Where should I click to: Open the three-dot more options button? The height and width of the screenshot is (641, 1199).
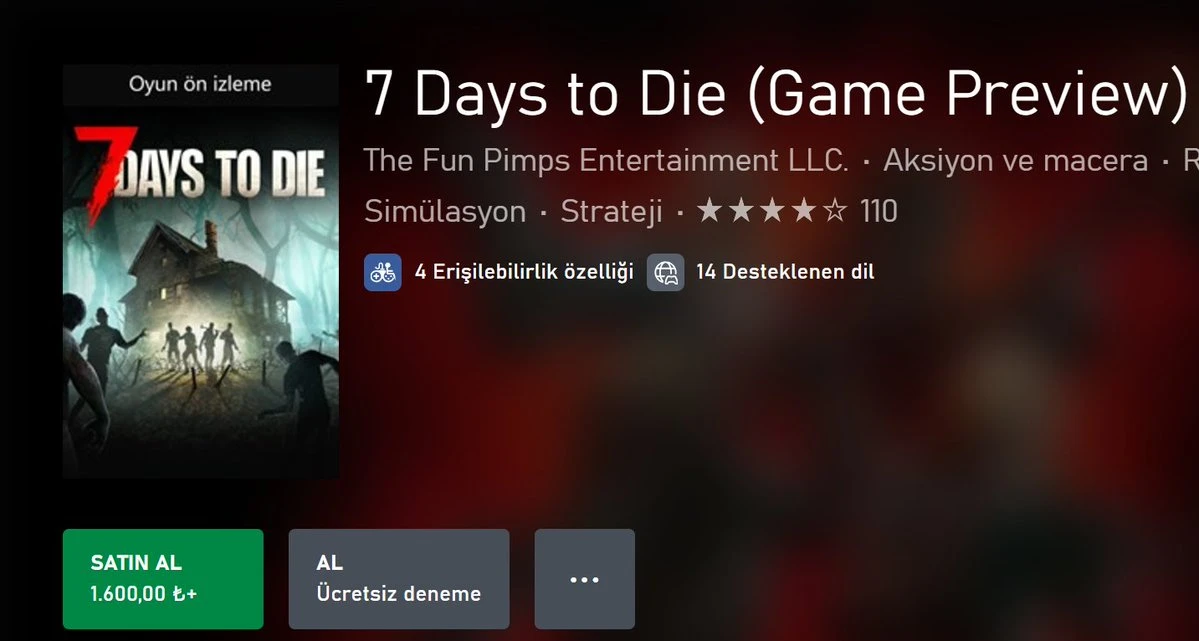point(584,579)
